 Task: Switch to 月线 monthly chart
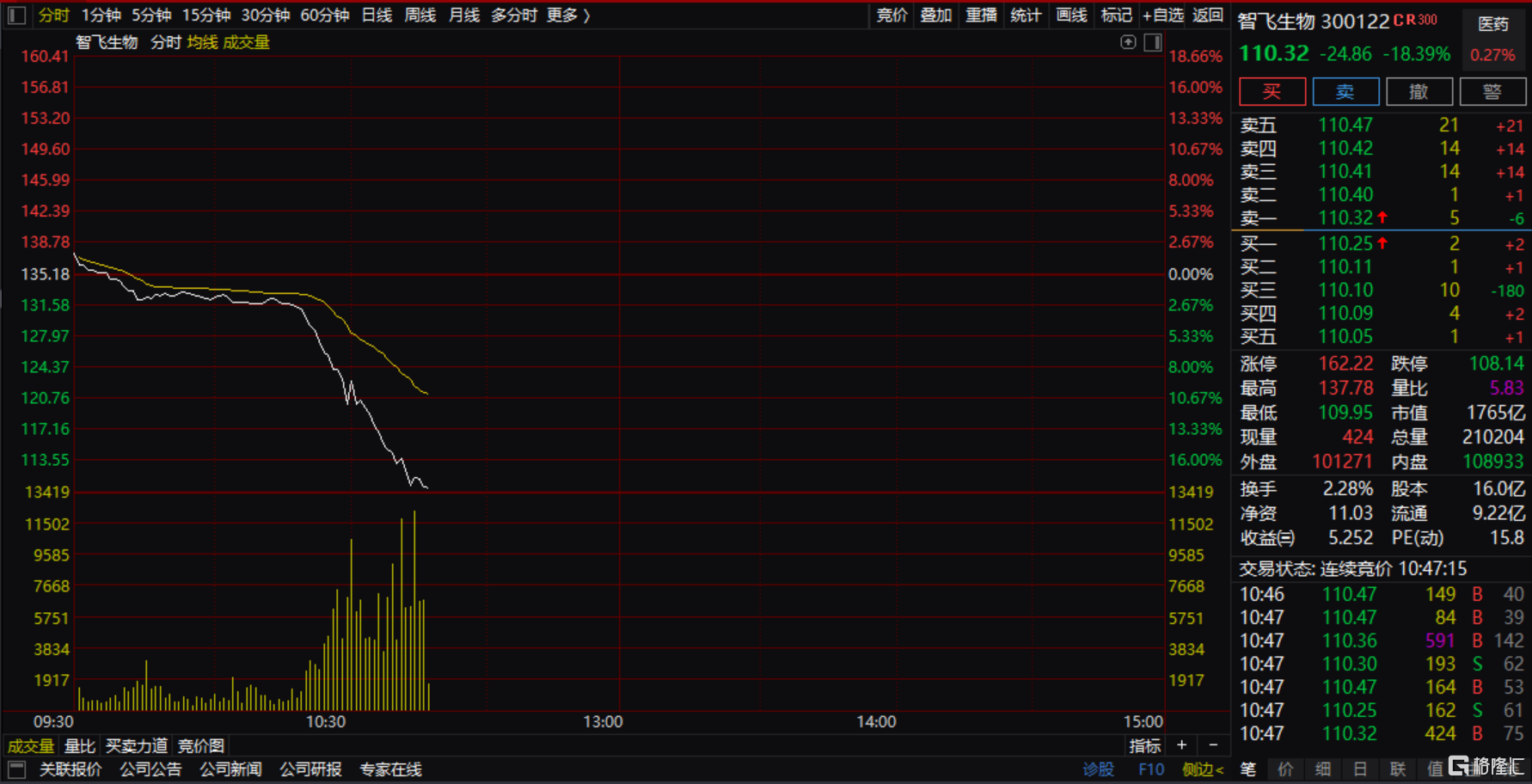pos(464,15)
